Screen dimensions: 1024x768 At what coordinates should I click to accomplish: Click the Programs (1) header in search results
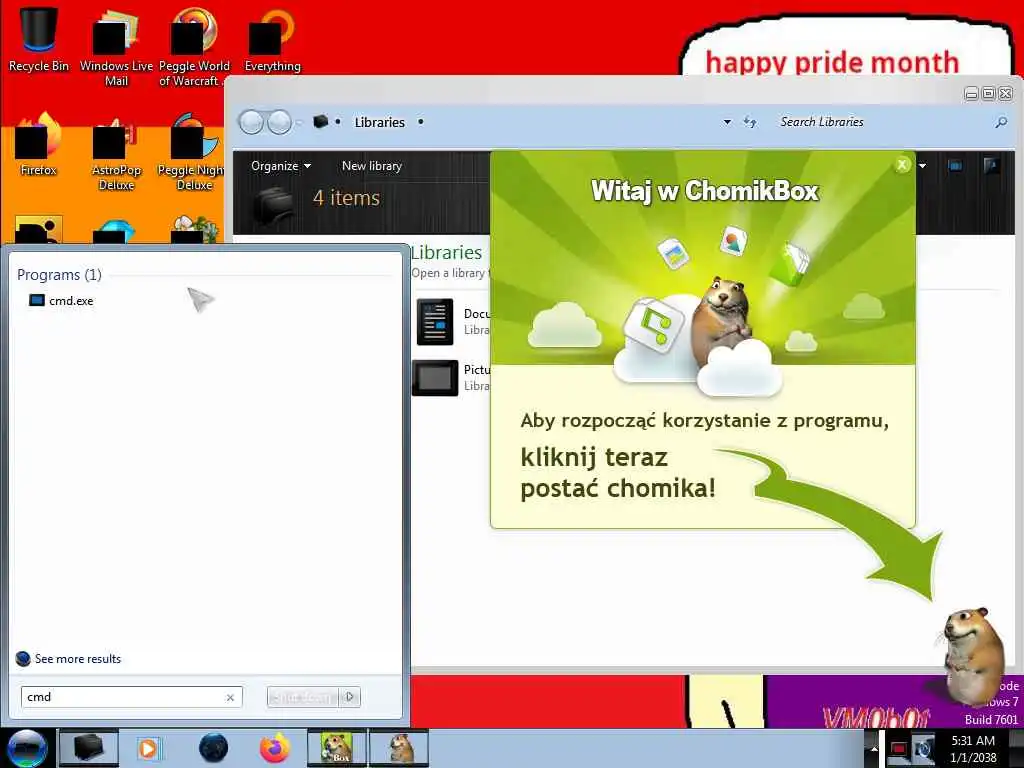pyautogui.click(x=59, y=274)
